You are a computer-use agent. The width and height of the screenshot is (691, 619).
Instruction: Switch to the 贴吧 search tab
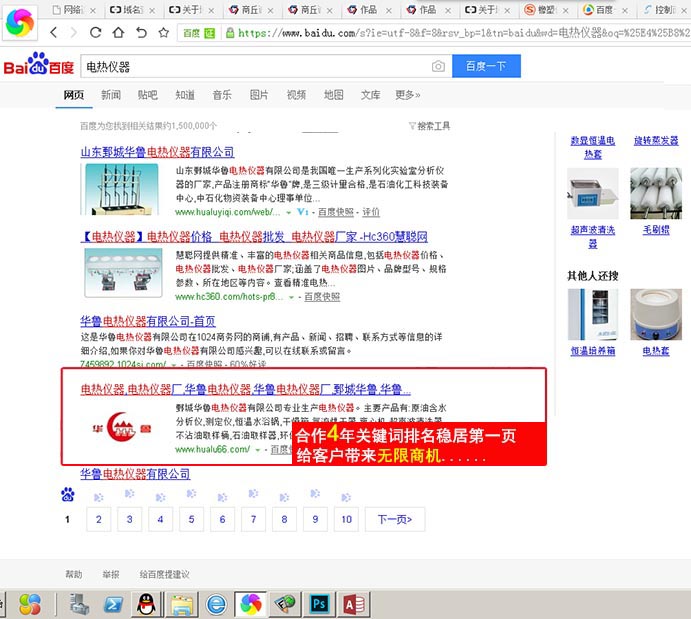coord(147,95)
